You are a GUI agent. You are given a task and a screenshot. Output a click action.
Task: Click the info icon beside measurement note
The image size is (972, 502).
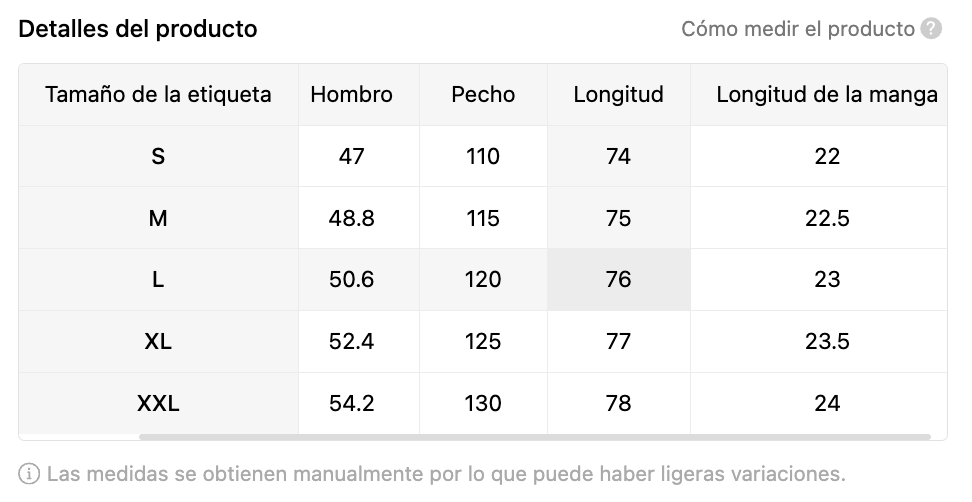(x=30, y=473)
